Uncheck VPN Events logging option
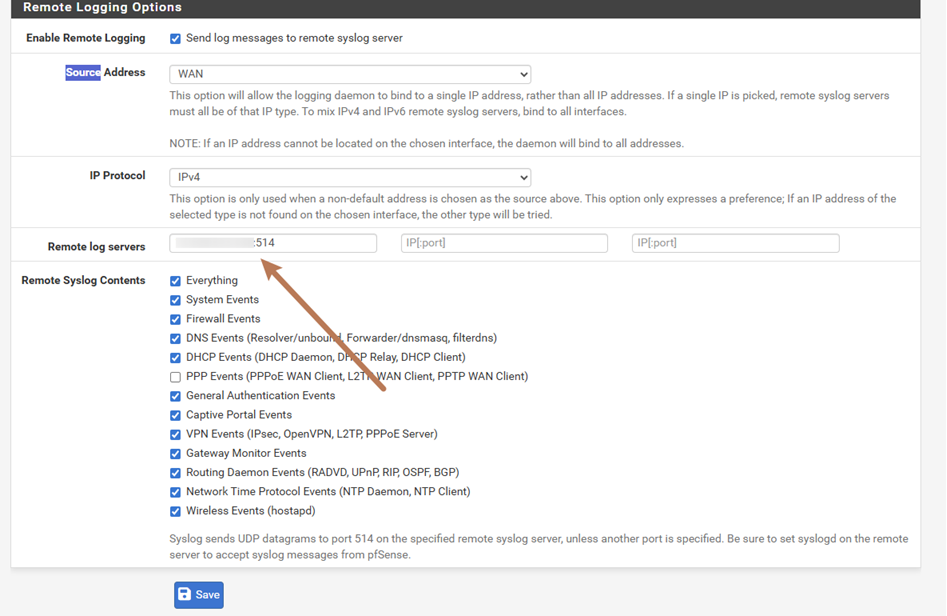 pos(176,433)
